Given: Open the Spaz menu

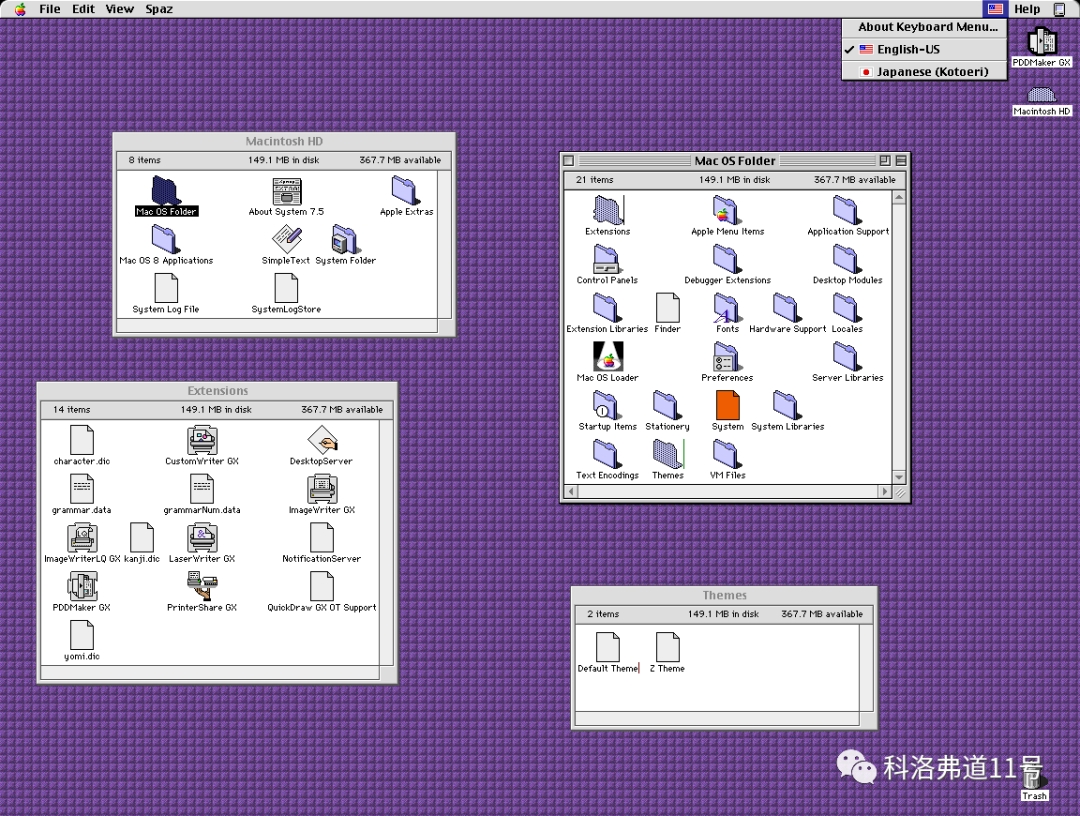Looking at the screenshot, I should [159, 9].
